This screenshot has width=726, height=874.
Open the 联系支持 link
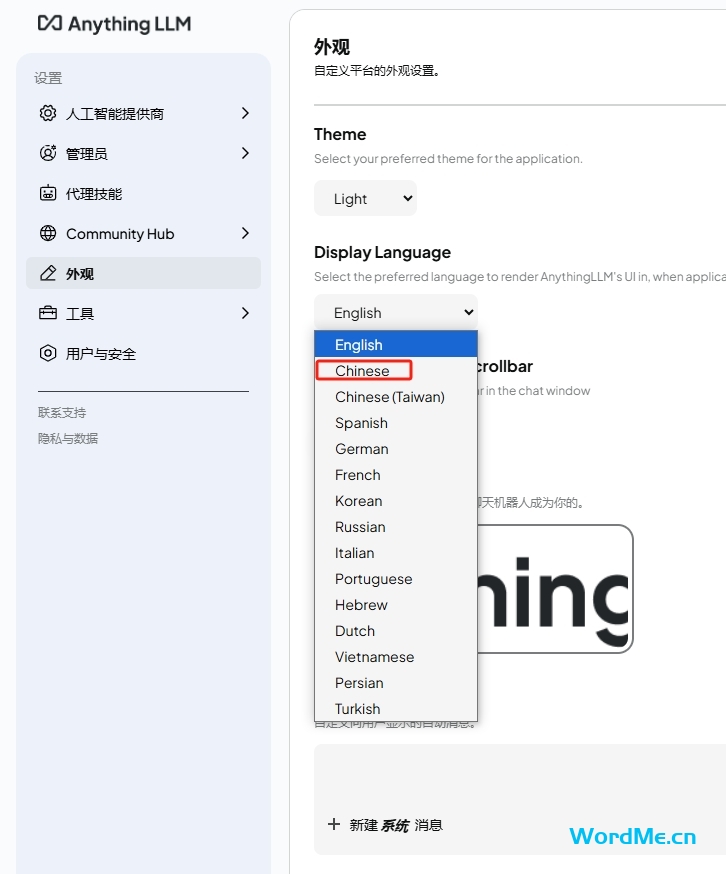pyautogui.click(x=62, y=412)
